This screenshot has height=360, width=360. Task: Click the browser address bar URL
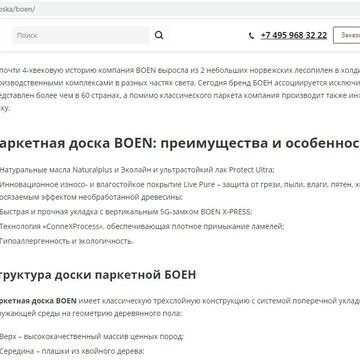(17, 9)
